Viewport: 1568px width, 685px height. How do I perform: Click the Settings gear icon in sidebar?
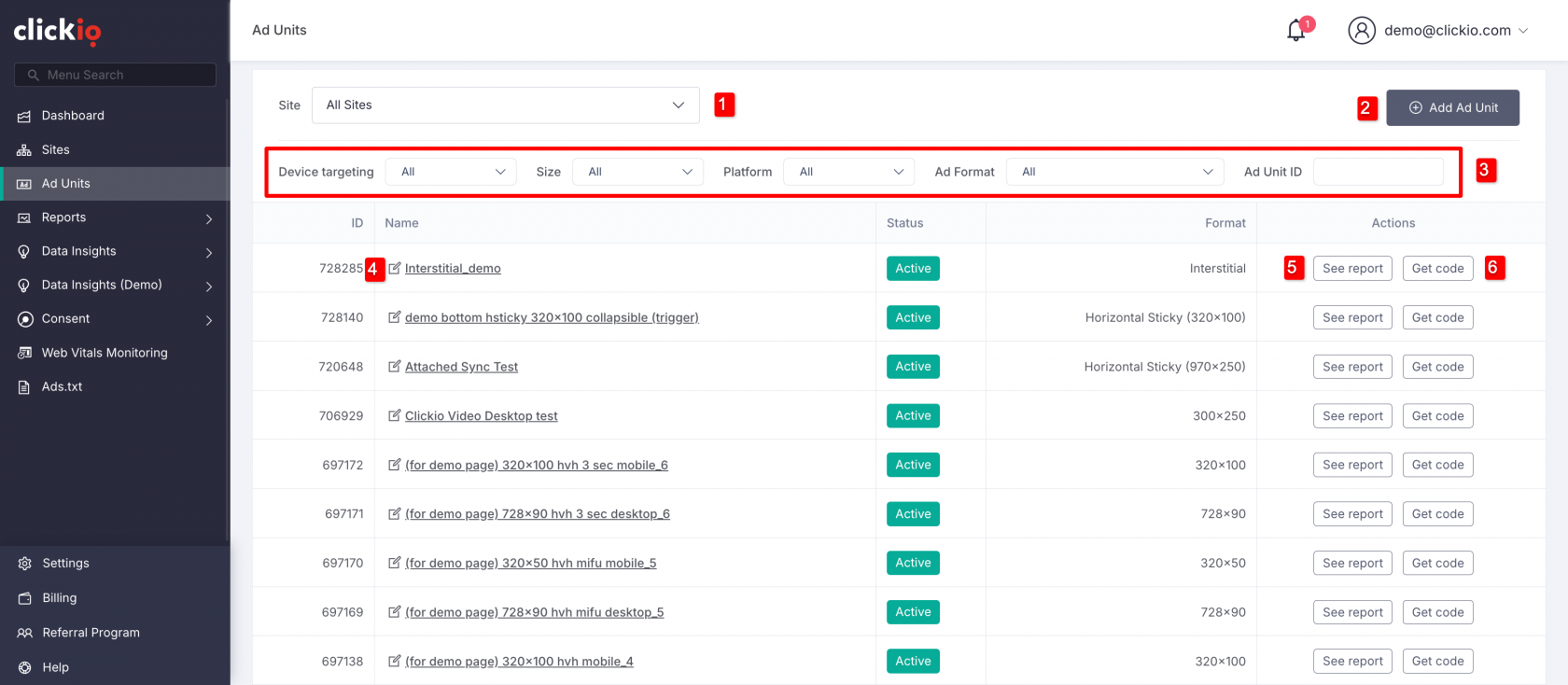pos(24,564)
